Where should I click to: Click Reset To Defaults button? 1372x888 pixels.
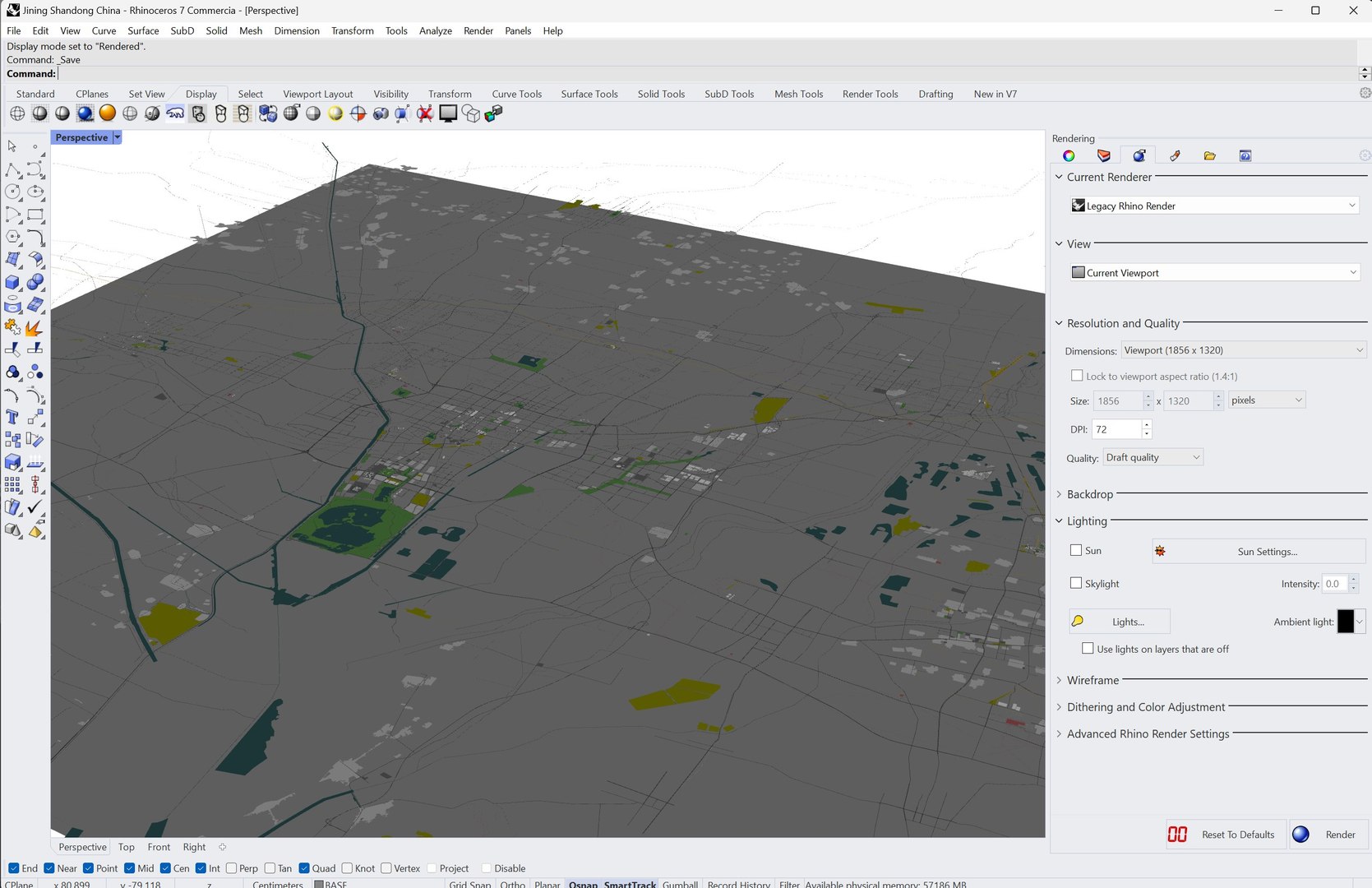(x=1226, y=835)
